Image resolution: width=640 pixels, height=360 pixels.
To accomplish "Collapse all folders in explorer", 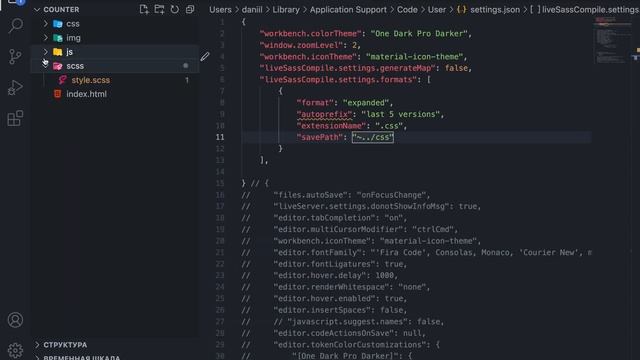I will 190,9.
